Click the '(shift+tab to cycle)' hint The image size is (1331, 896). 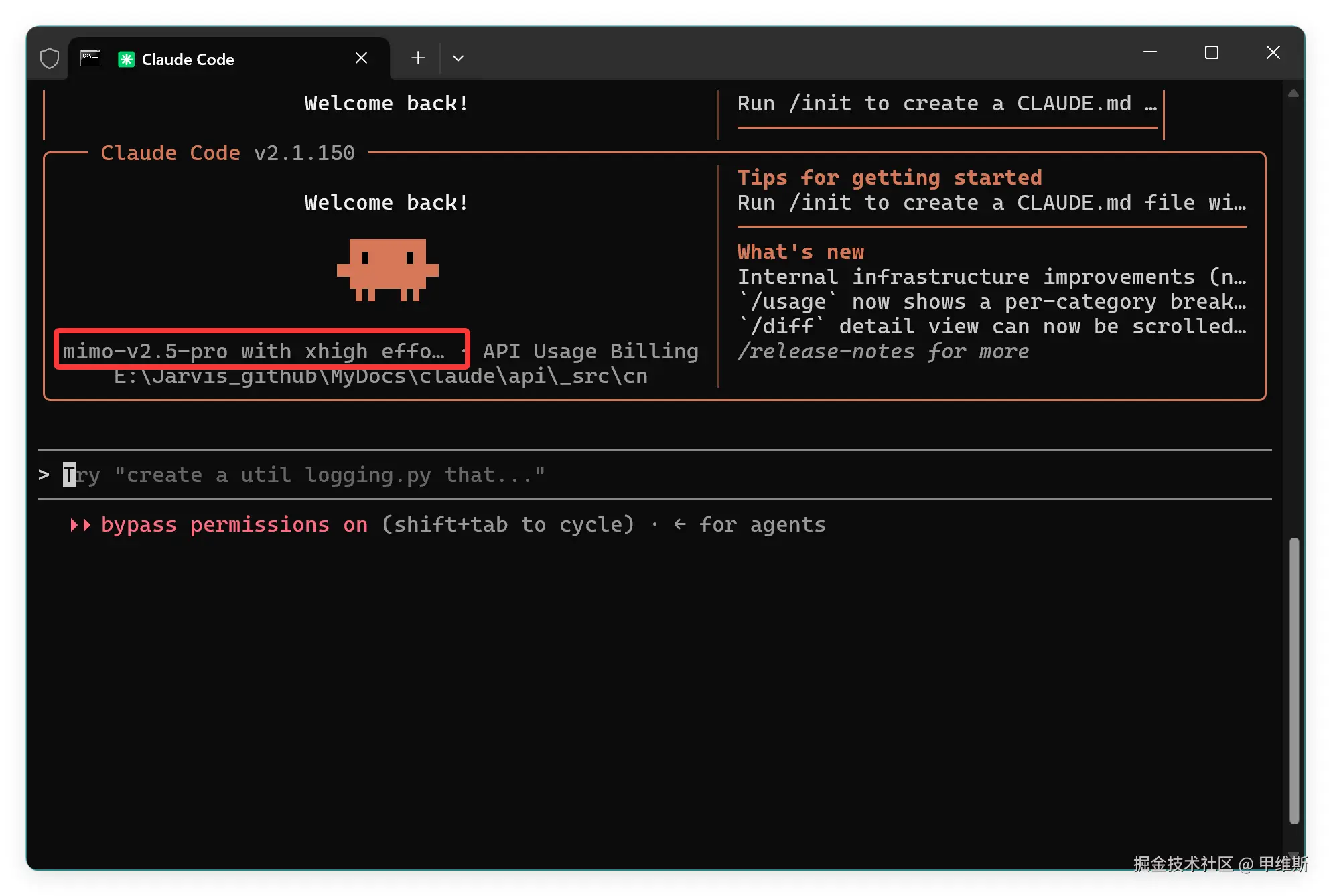tap(508, 524)
